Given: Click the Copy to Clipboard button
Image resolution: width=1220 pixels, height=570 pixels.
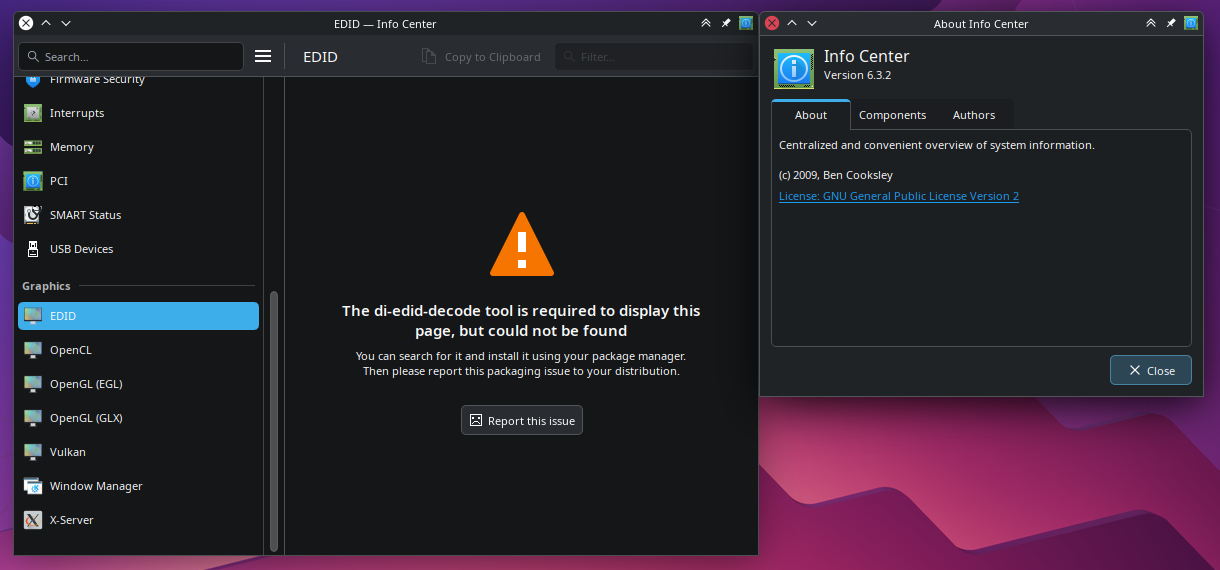Looking at the screenshot, I should [x=481, y=57].
